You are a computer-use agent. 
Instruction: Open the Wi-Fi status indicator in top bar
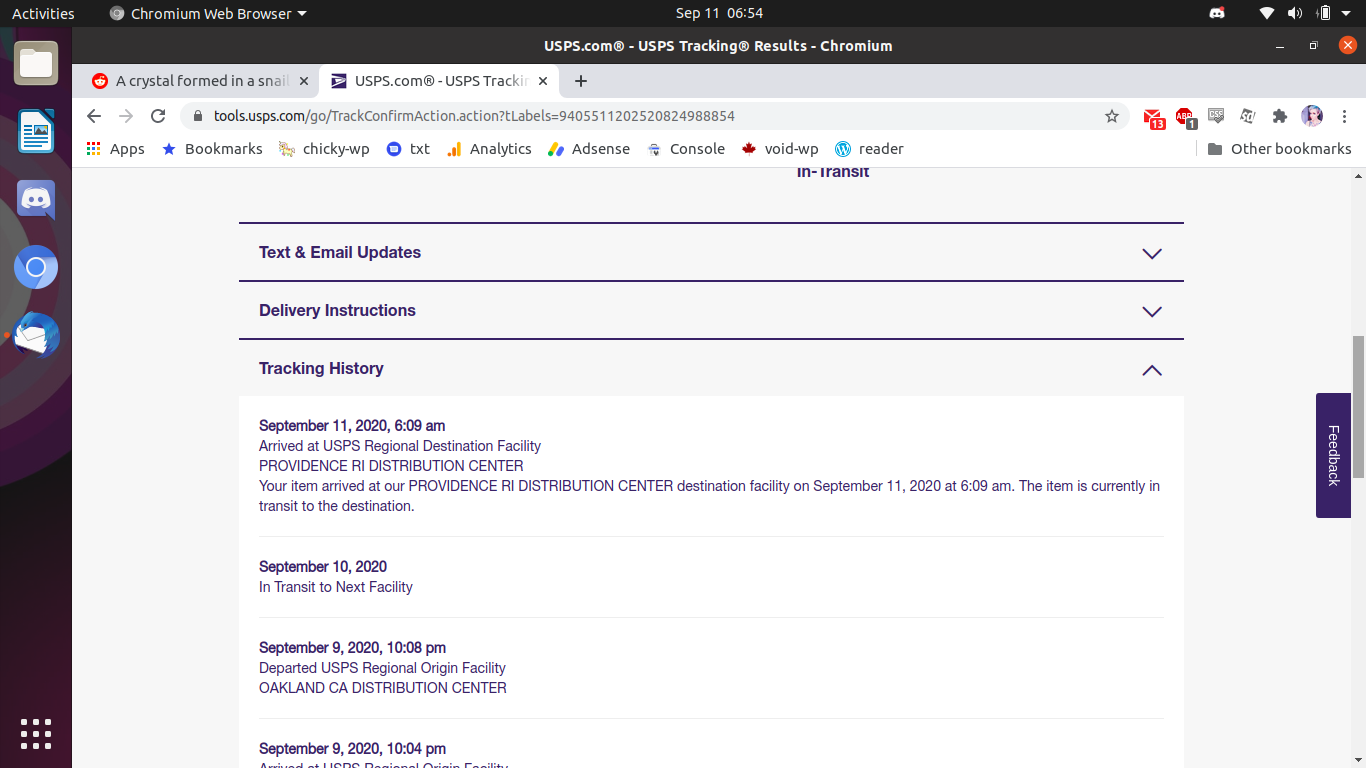click(1267, 14)
